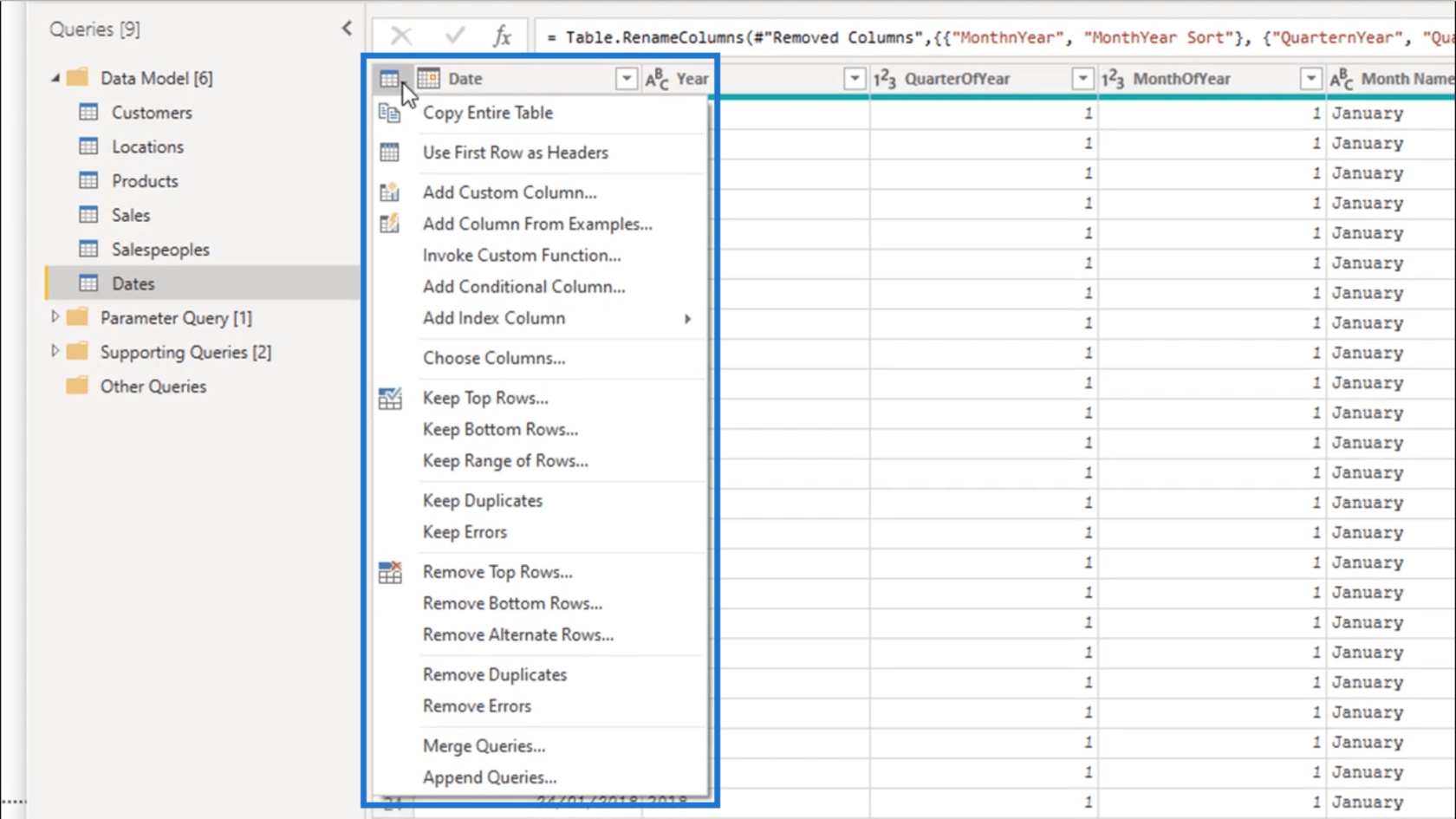Click the Locations table icon
1456x819 pixels.
[x=88, y=146]
